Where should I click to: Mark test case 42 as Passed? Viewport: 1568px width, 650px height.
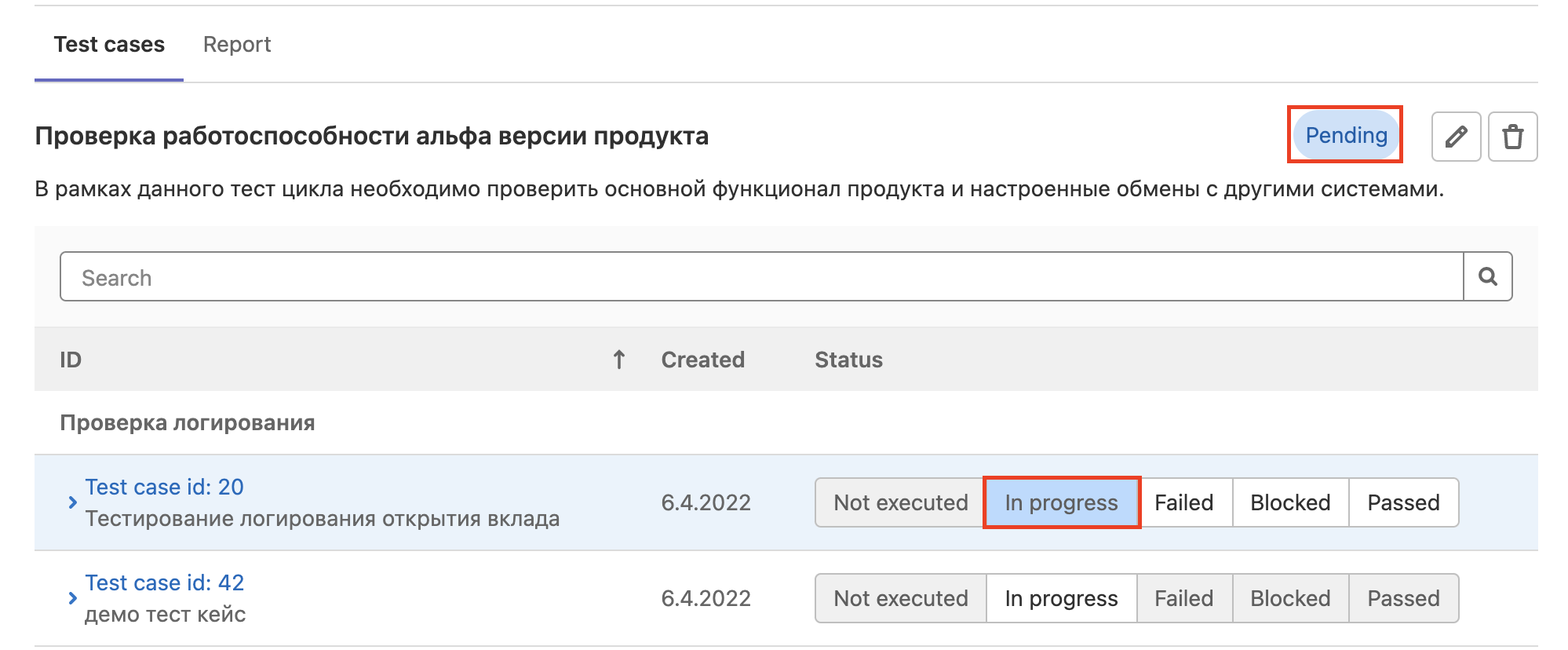[1402, 598]
